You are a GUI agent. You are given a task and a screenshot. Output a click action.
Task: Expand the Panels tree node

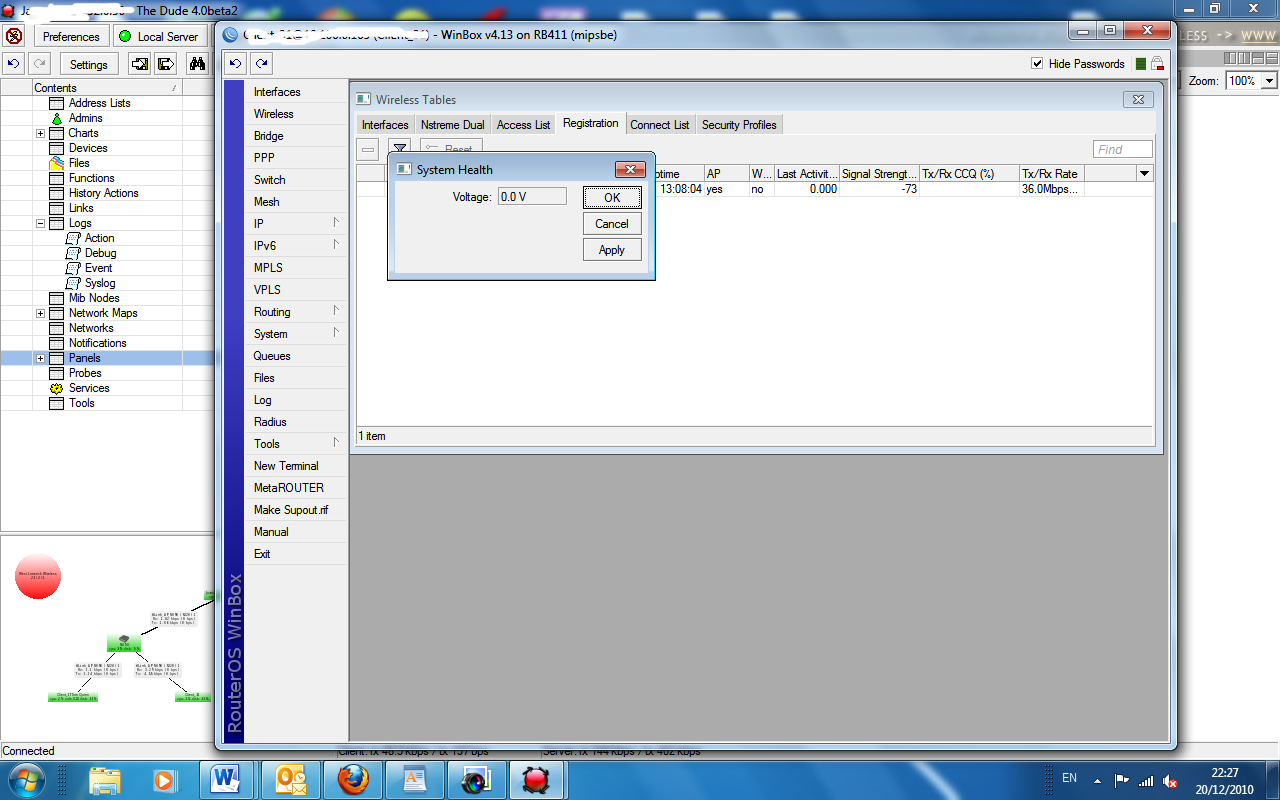40,358
